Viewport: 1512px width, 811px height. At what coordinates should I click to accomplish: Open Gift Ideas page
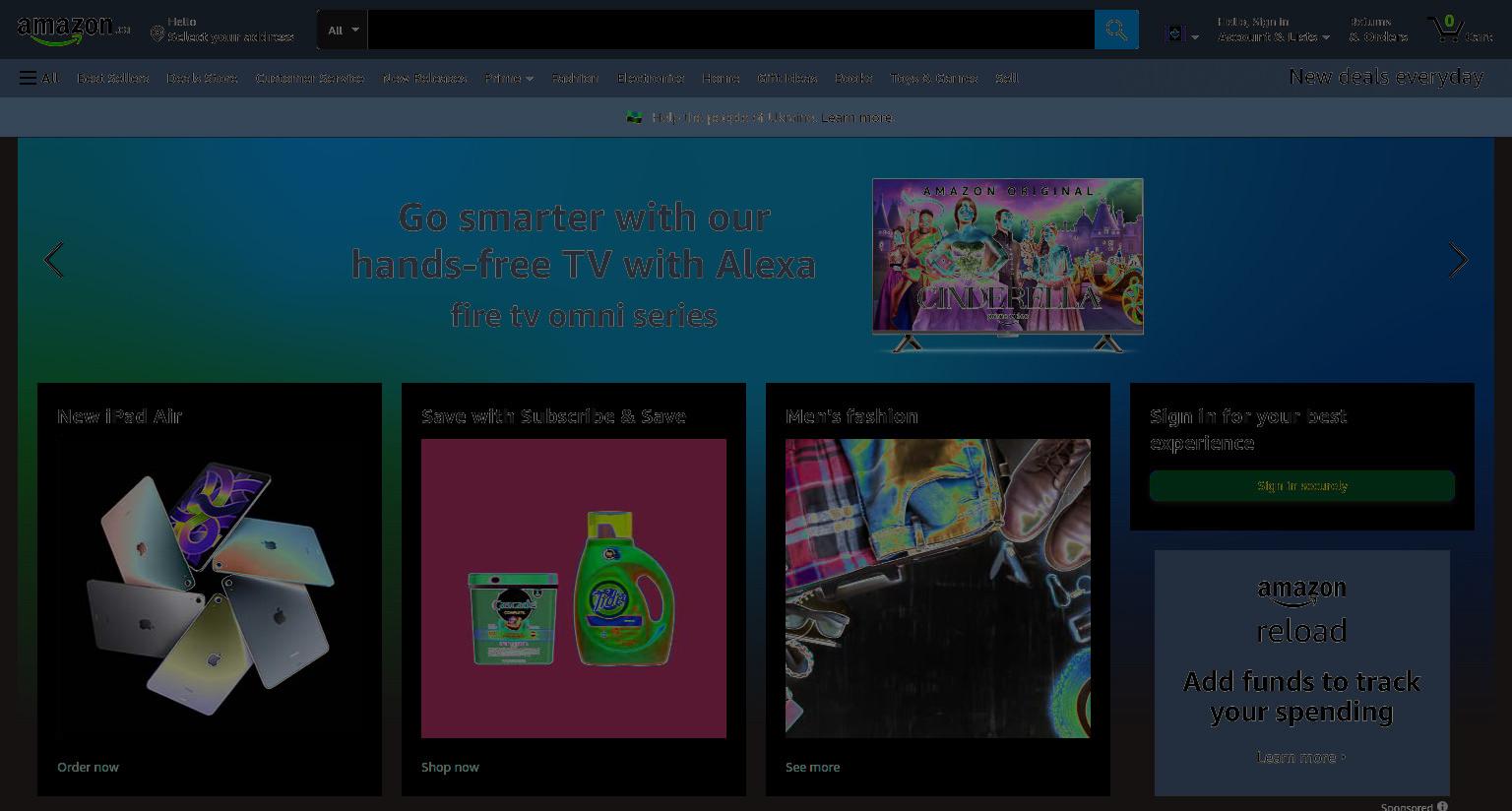click(x=787, y=78)
